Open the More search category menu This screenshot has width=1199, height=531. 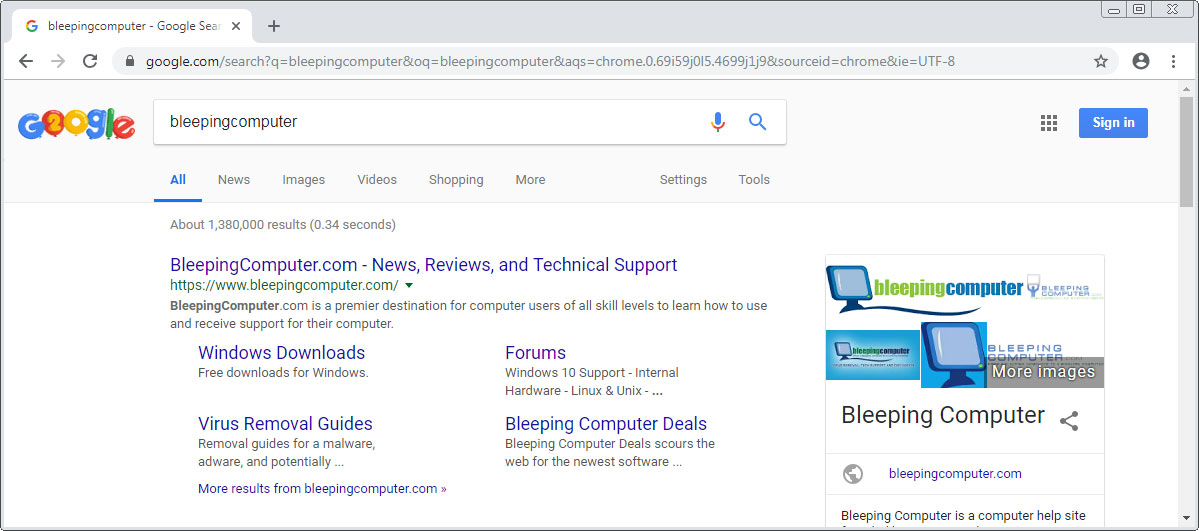pos(530,180)
